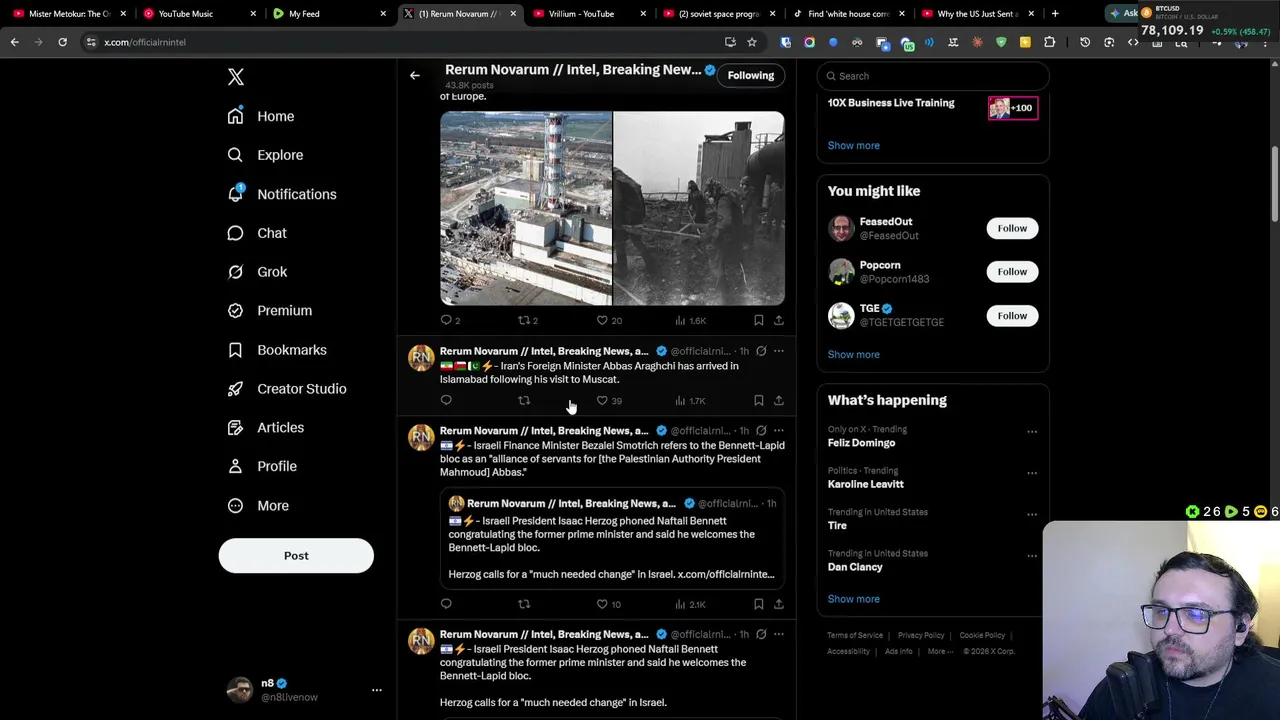Reply to the Araghchi Islamabad post
The height and width of the screenshot is (720, 1280).
(446, 400)
